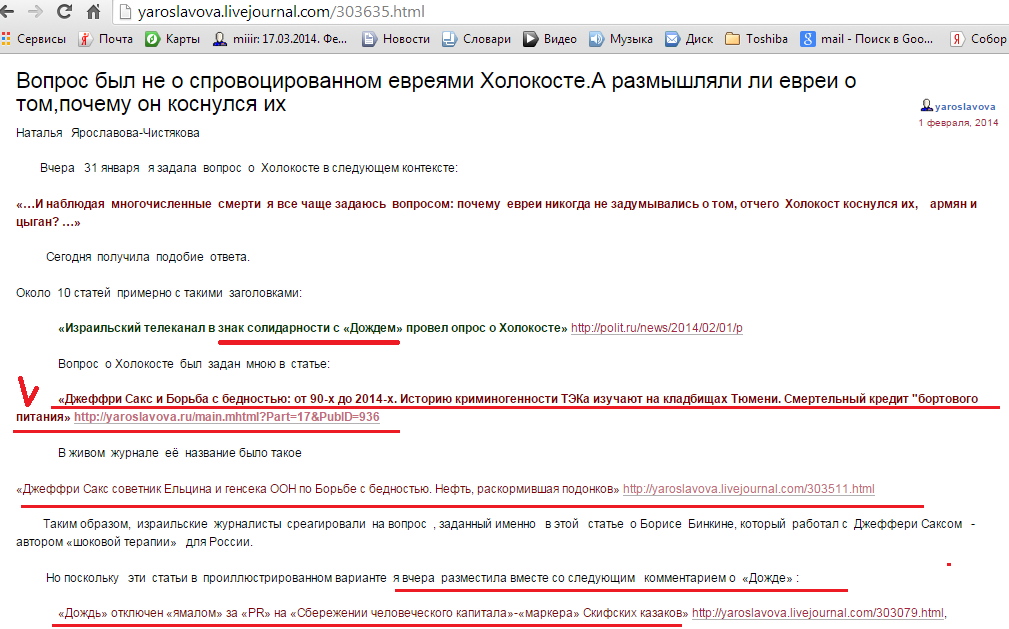Open the Сервисы apps bookmark
Image resolution: width=1009 pixels, height=629 pixels.
pyautogui.click(x=33, y=39)
